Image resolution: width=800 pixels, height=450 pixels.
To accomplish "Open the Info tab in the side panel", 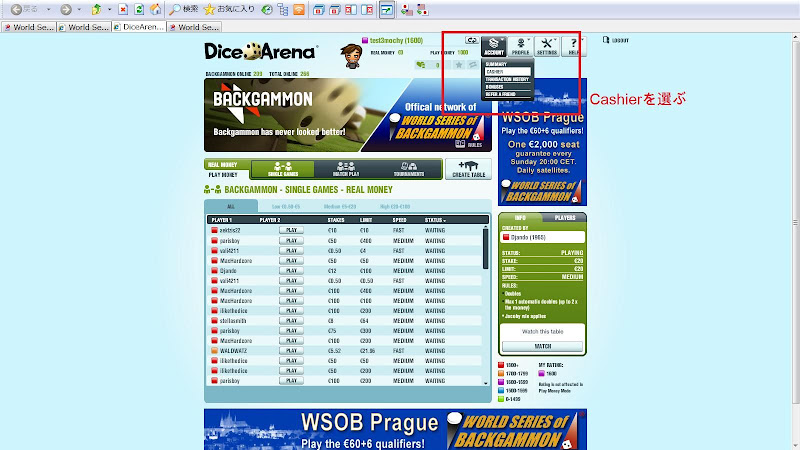I will pyautogui.click(x=520, y=218).
